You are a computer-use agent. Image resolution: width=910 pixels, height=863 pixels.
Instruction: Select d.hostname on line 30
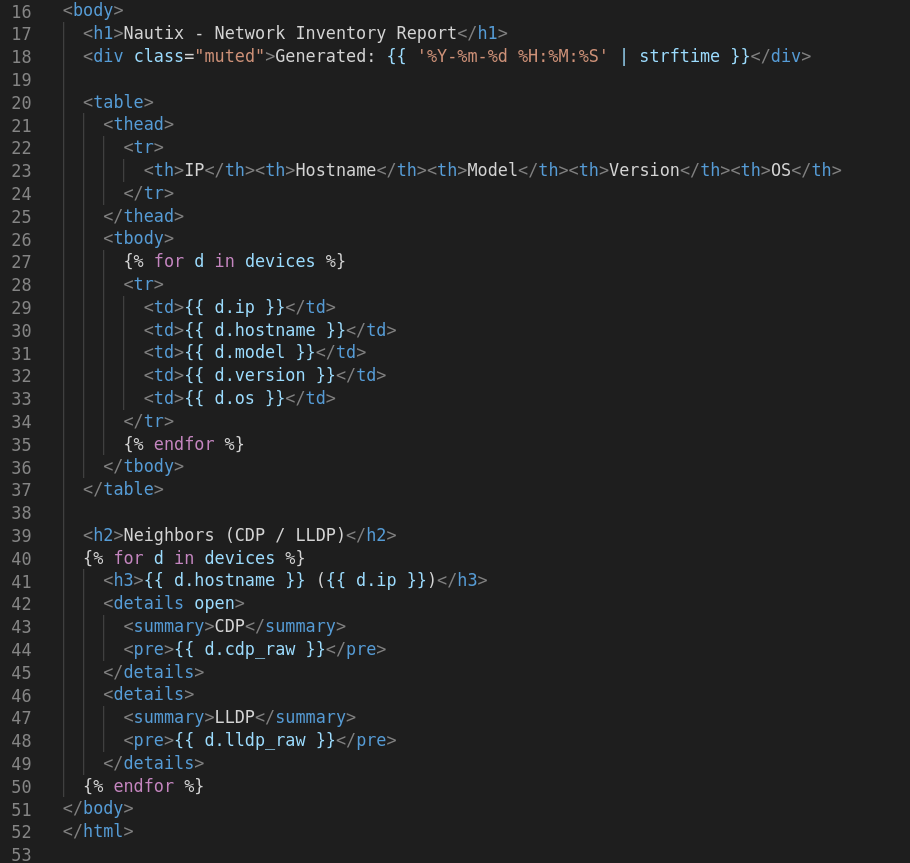click(267, 329)
